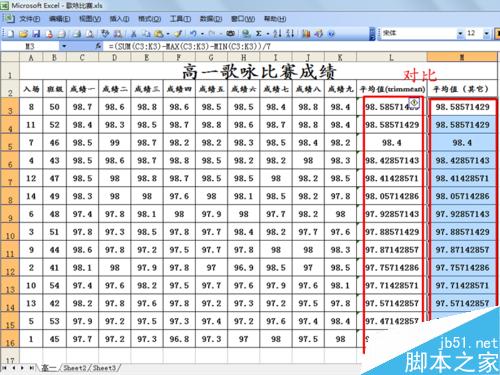The width and height of the screenshot is (500, 375).
Task: Open the Name Box dropdown arrow
Action: tap(64, 46)
